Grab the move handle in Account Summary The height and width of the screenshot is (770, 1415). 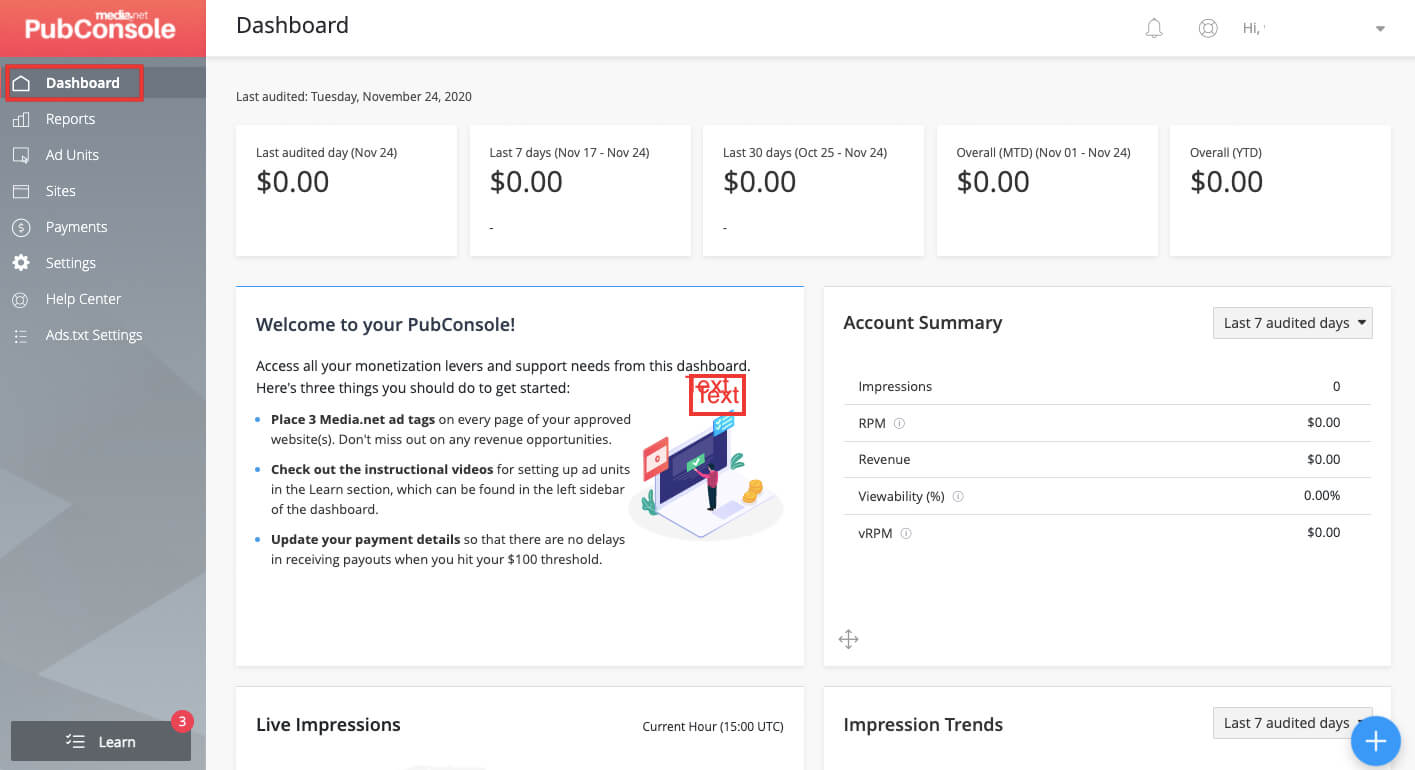click(x=848, y=639)
